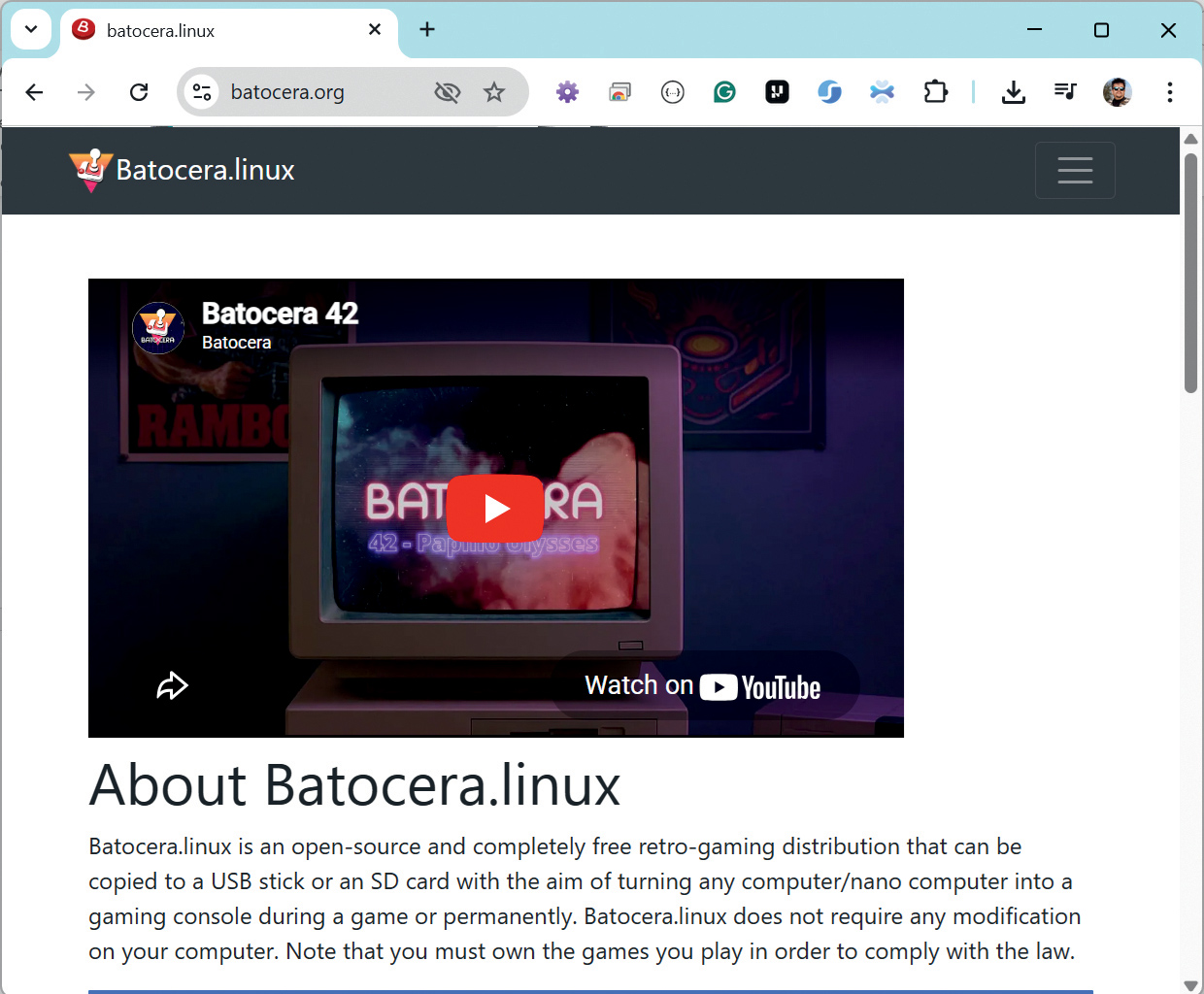Minimize the browser window
The width and height of the screenshot is (1204, 994).
click(x=1035, y=29)
